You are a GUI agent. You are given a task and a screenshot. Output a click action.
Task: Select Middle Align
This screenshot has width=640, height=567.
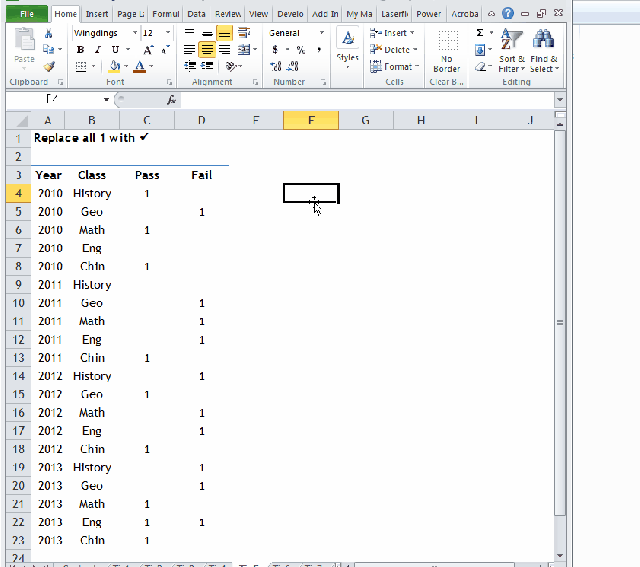coord(207,33)
